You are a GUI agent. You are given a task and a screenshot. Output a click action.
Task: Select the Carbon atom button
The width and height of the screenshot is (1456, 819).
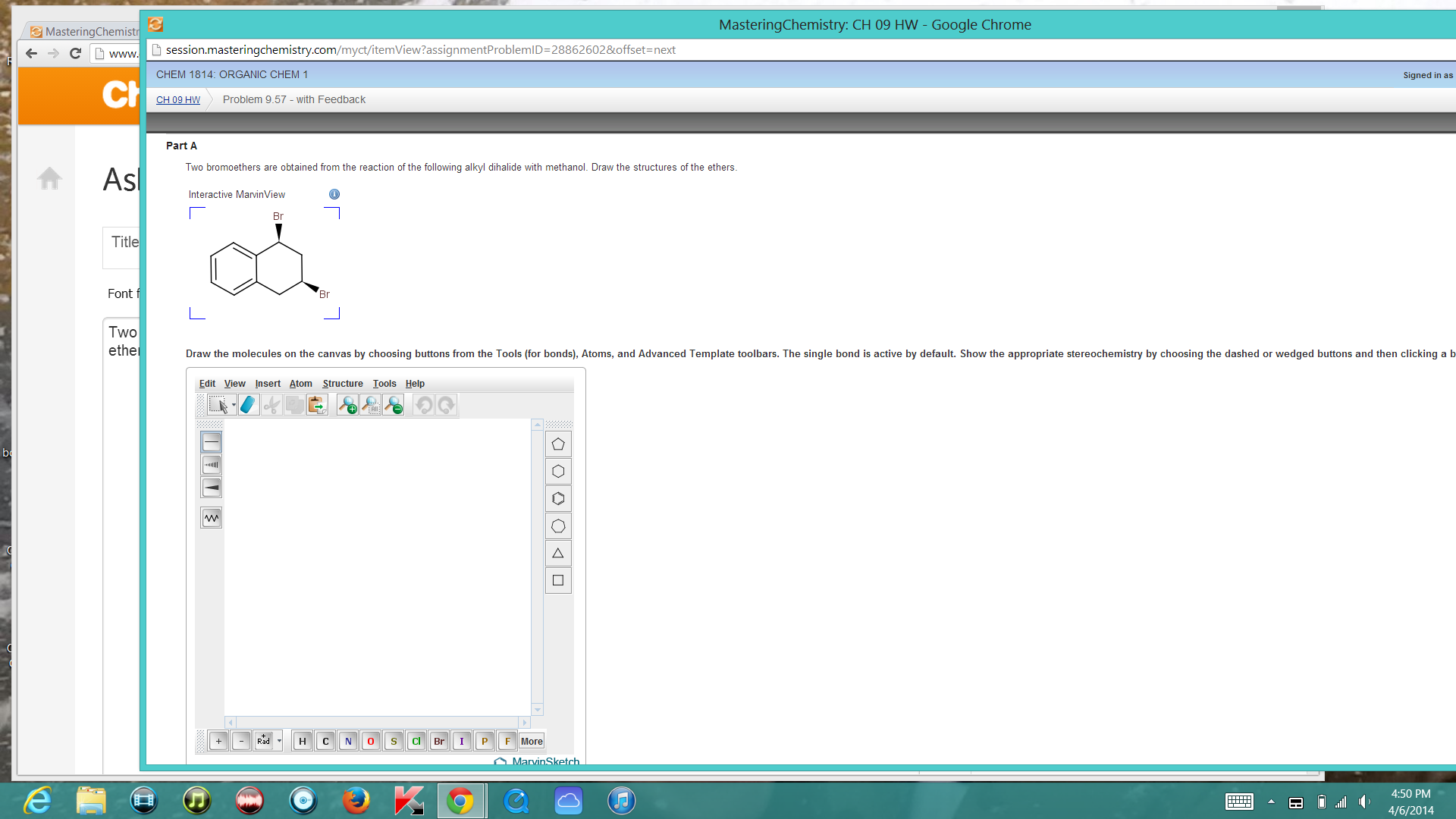tap(325, 742)
